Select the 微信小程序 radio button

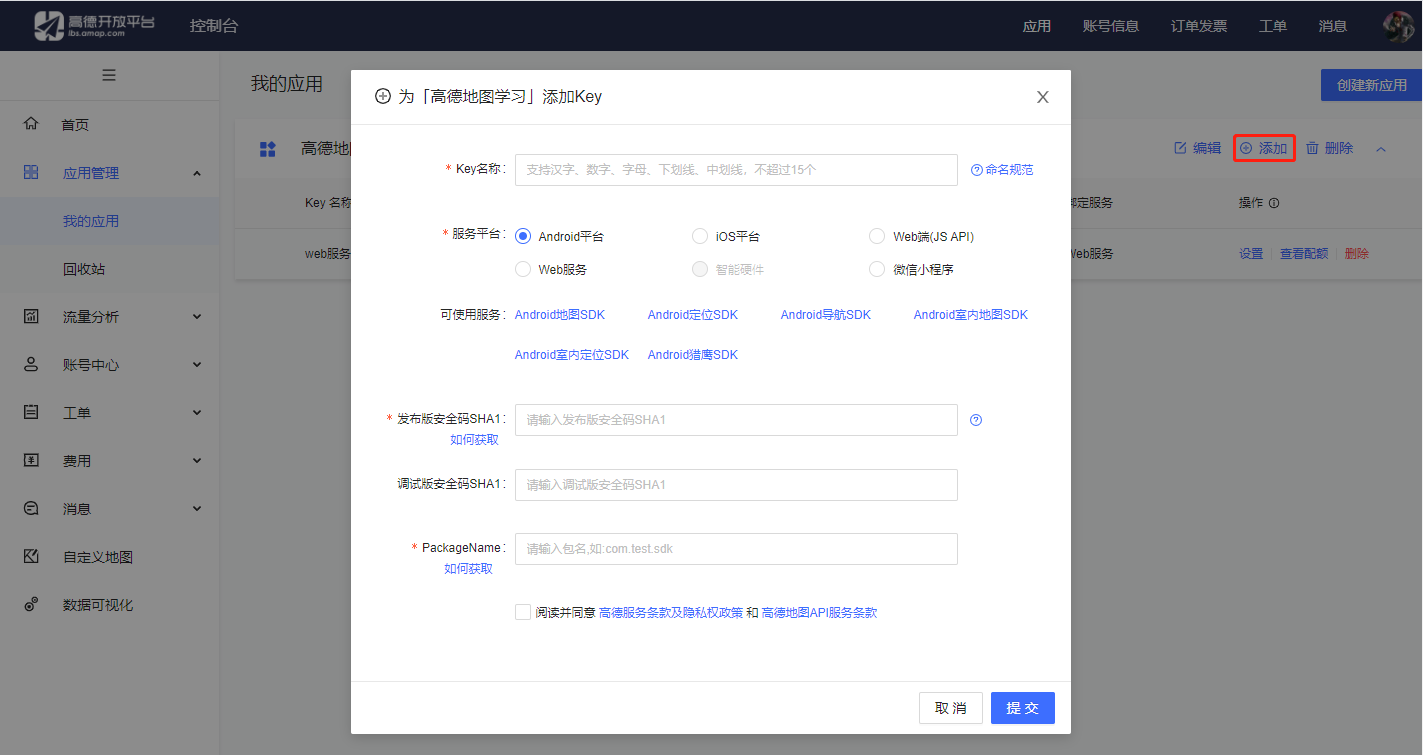pos(877,269)
